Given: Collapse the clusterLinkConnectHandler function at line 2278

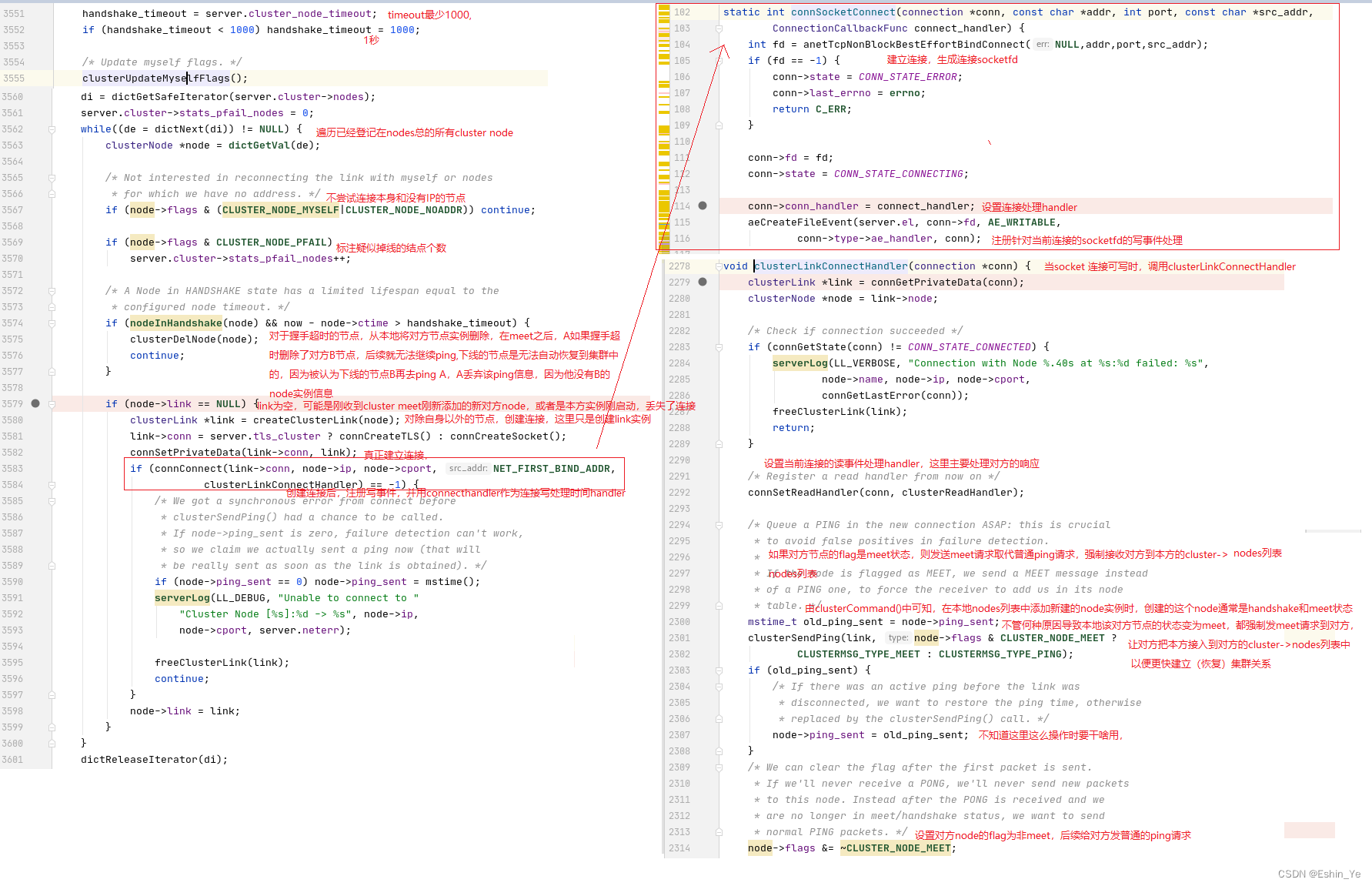Looking at the screenshot, I should pyautogui.click(x=719, y=266).
